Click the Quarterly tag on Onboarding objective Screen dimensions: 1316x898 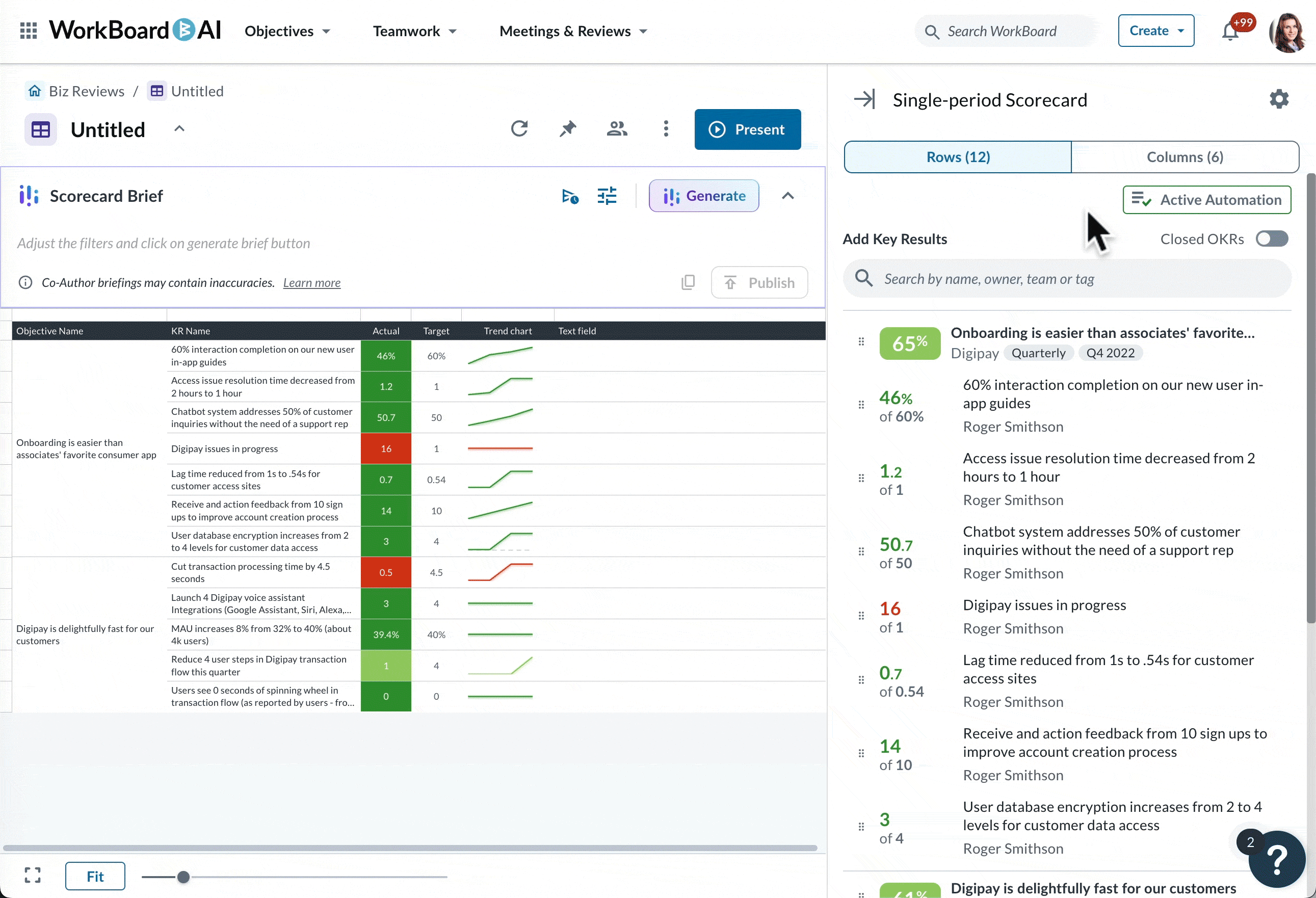[x=1038, y=353]
